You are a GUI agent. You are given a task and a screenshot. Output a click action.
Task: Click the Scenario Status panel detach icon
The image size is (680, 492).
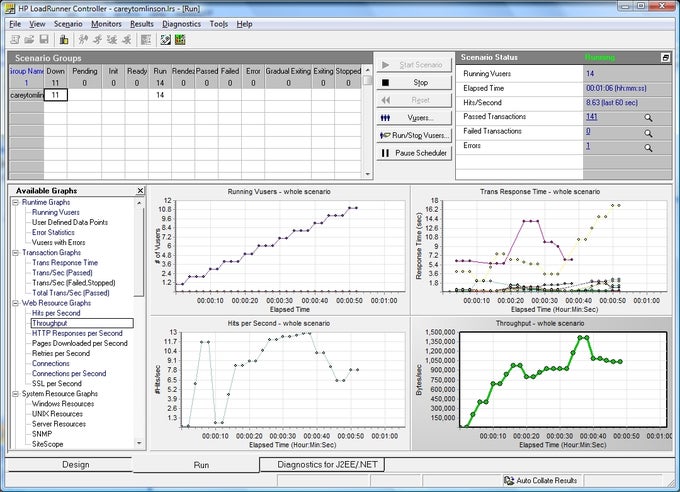click(666, 58)
